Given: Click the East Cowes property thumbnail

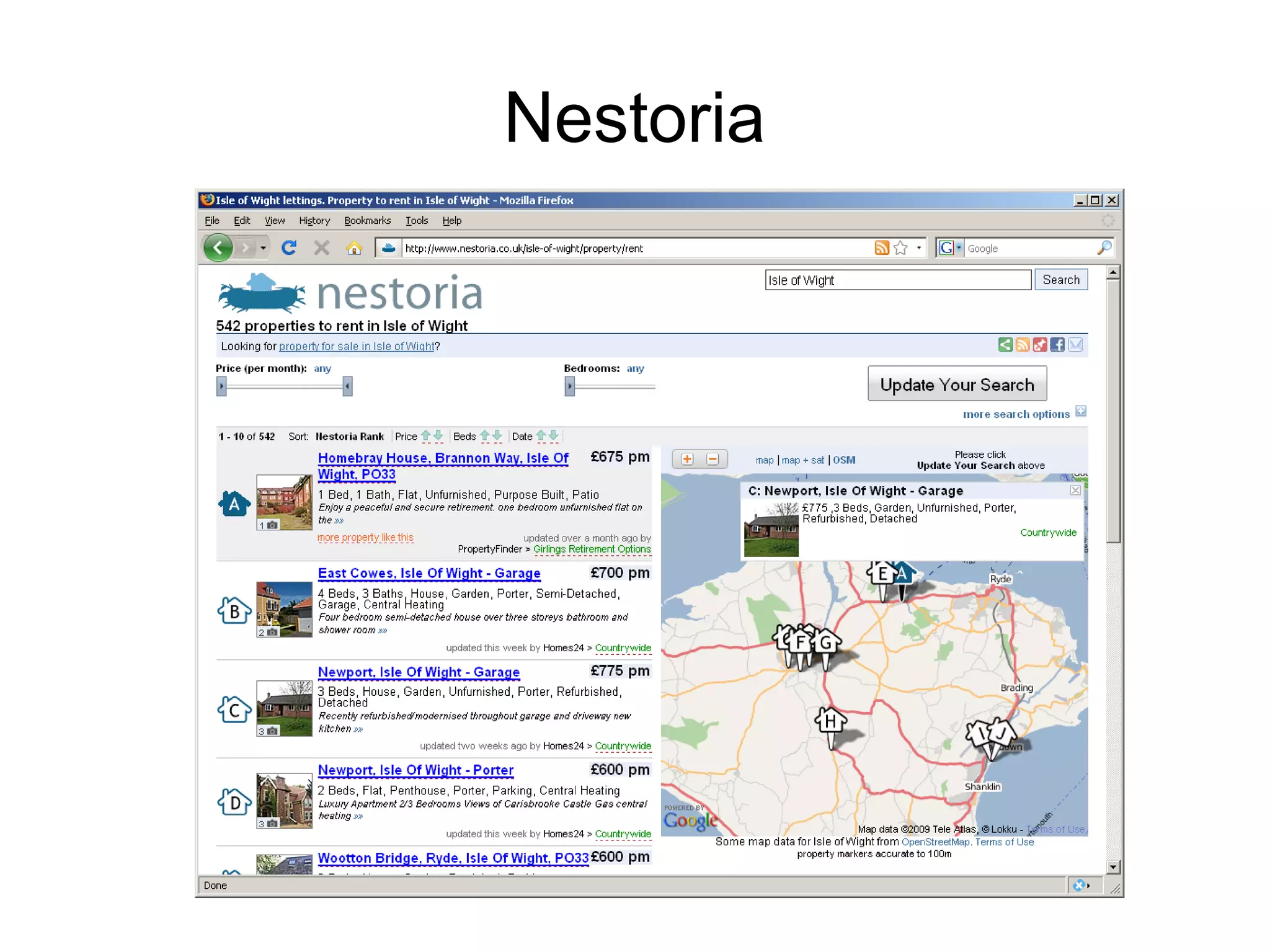Looking at the screenshot, I should 284,610.
